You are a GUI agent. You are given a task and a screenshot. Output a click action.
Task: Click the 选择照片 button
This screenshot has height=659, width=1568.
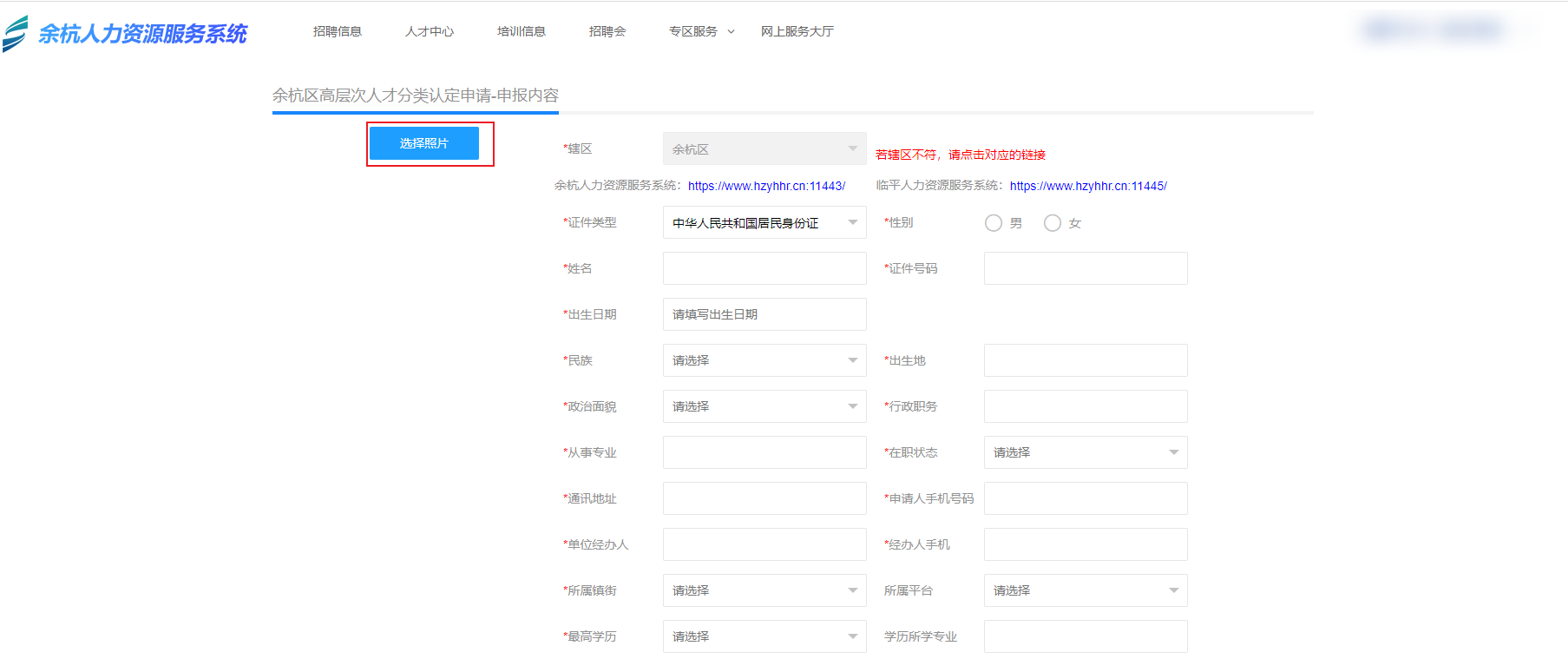(423, 143)
